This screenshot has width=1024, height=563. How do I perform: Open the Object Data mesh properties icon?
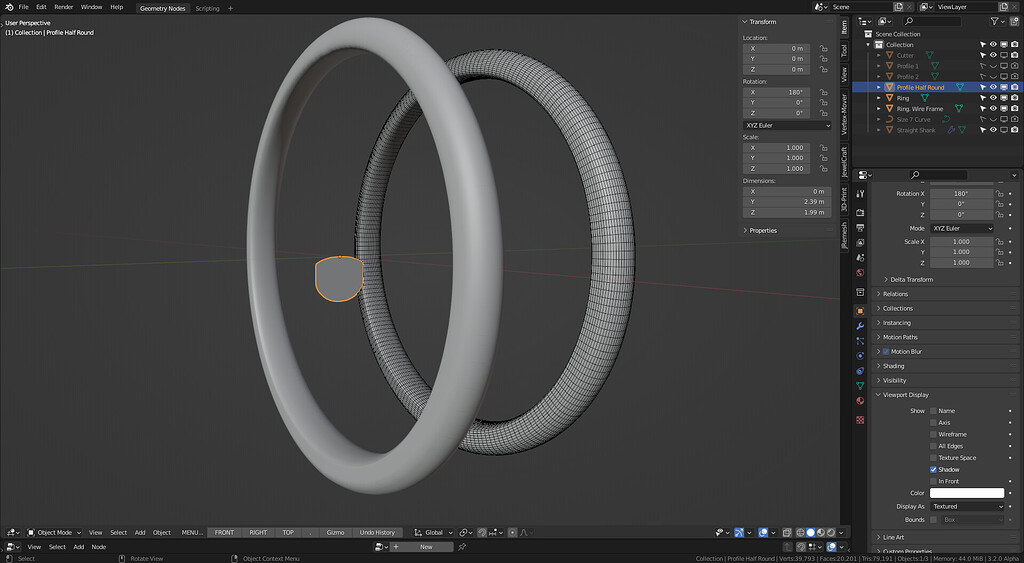[860, 386]
